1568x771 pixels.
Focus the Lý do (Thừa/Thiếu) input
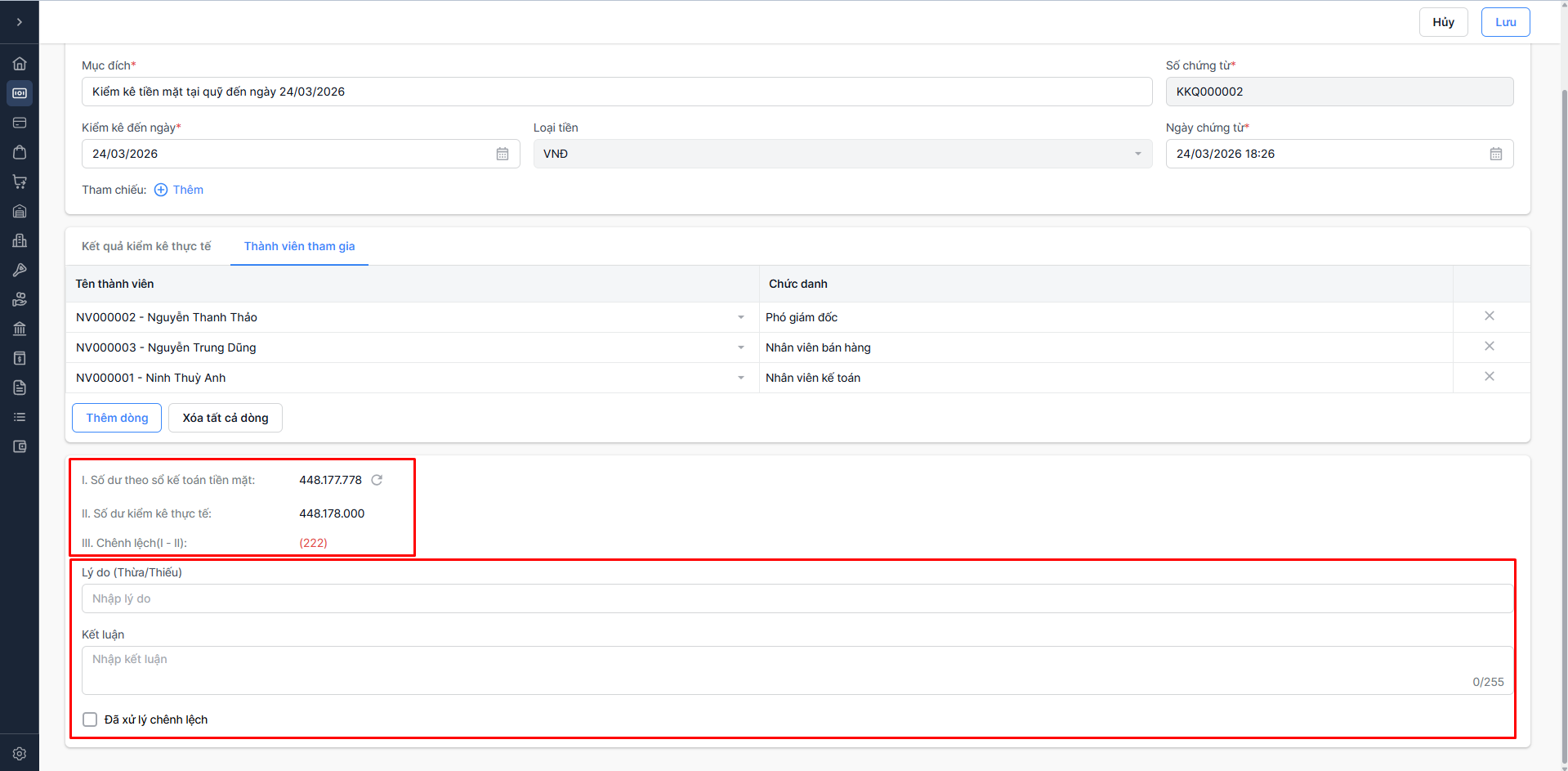coord(797,598)
